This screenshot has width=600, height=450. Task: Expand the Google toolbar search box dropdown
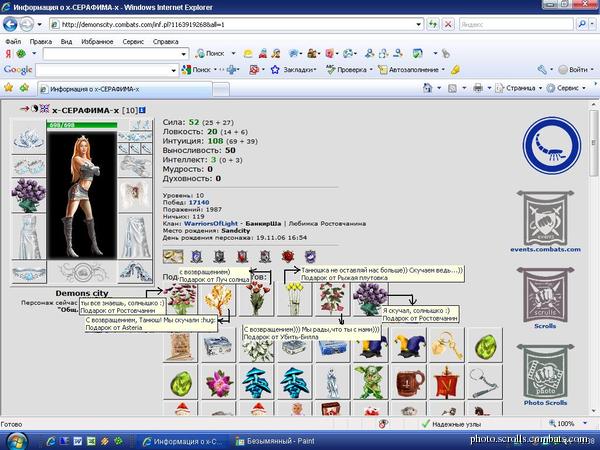173,70
